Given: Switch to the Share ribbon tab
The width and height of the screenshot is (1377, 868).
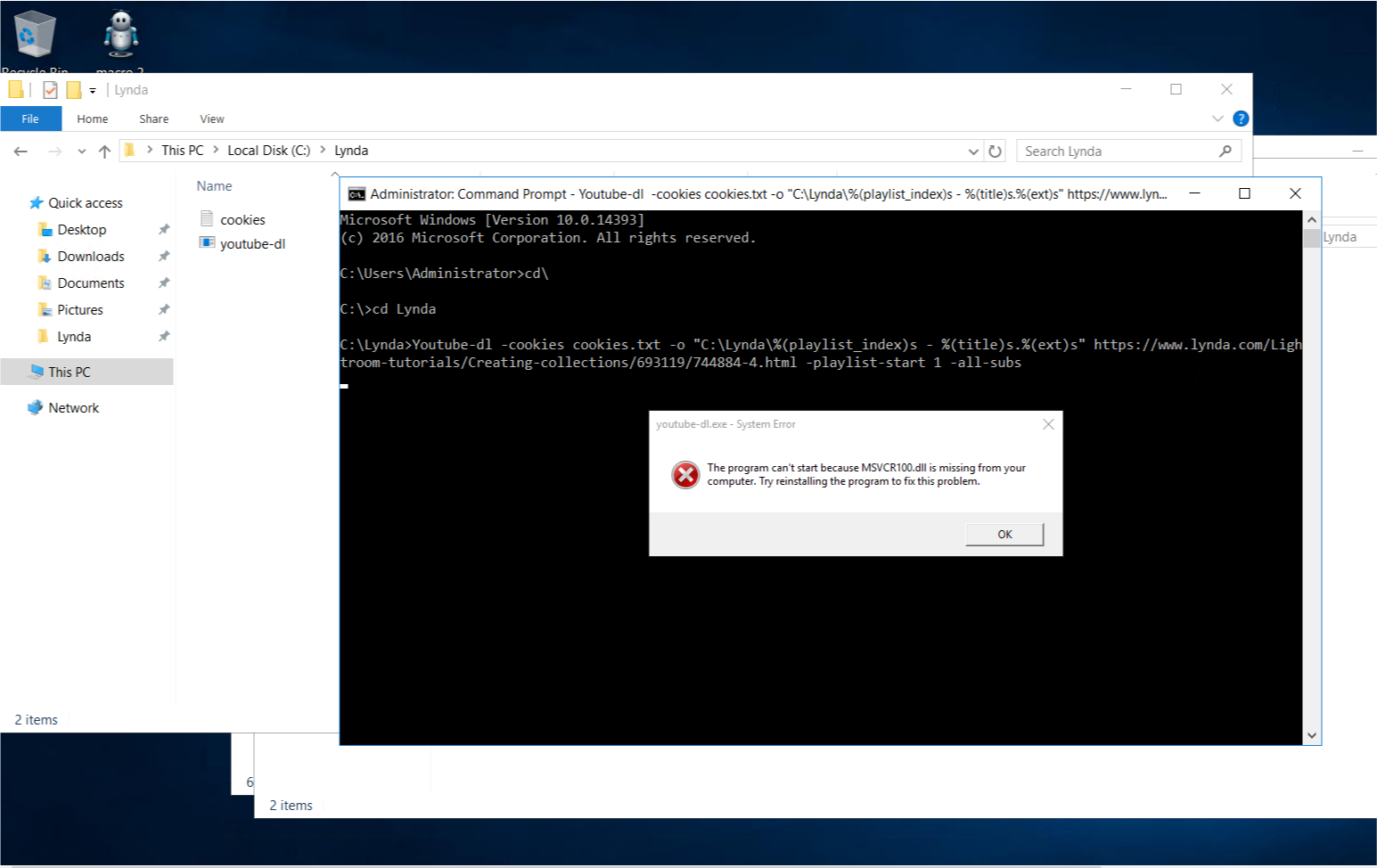Looking at the screenshot, I should tap(153, 119).
